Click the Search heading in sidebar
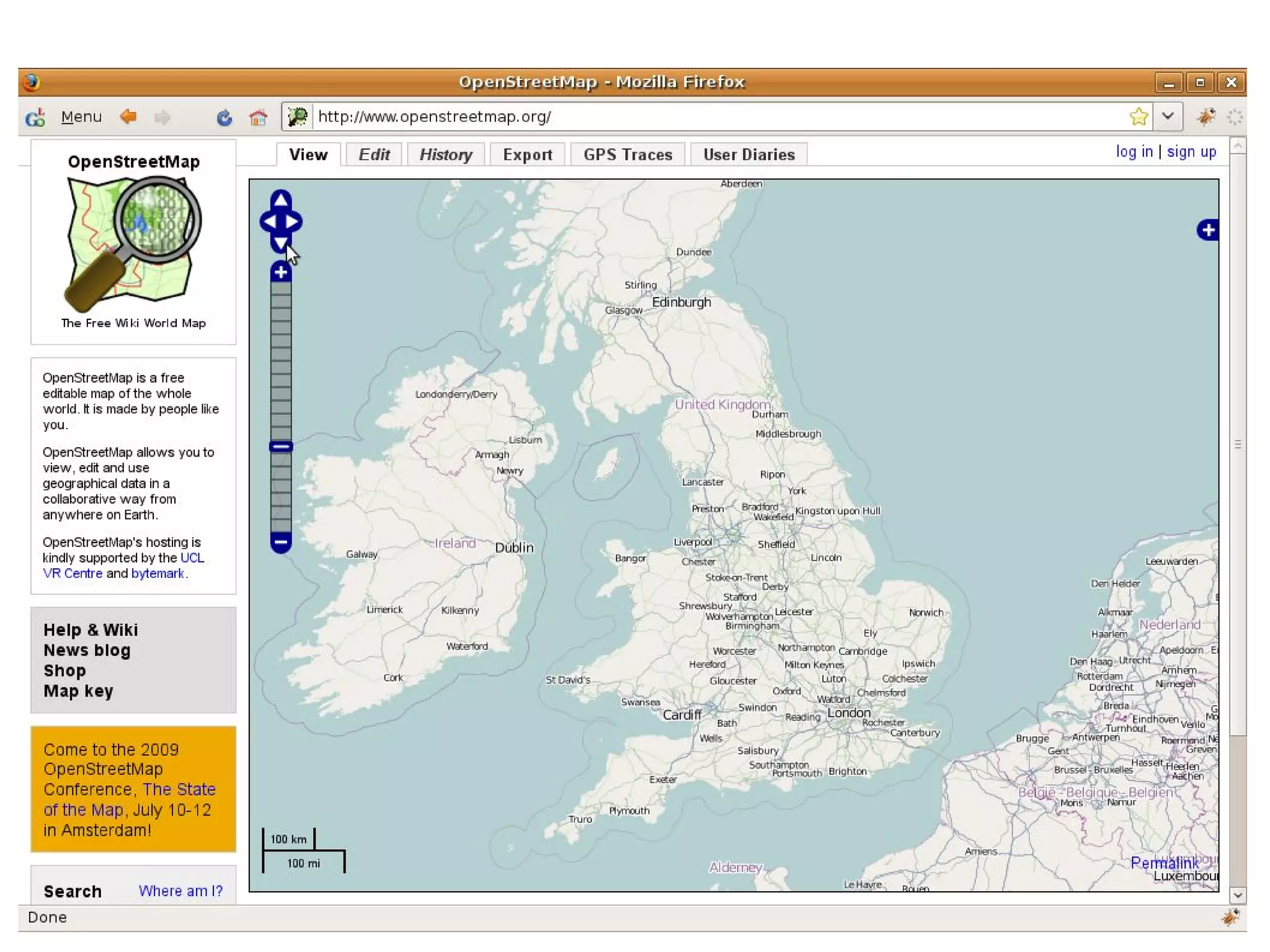Image resolution: width=1270 pixels, height=952 pixels. [73, 892]
